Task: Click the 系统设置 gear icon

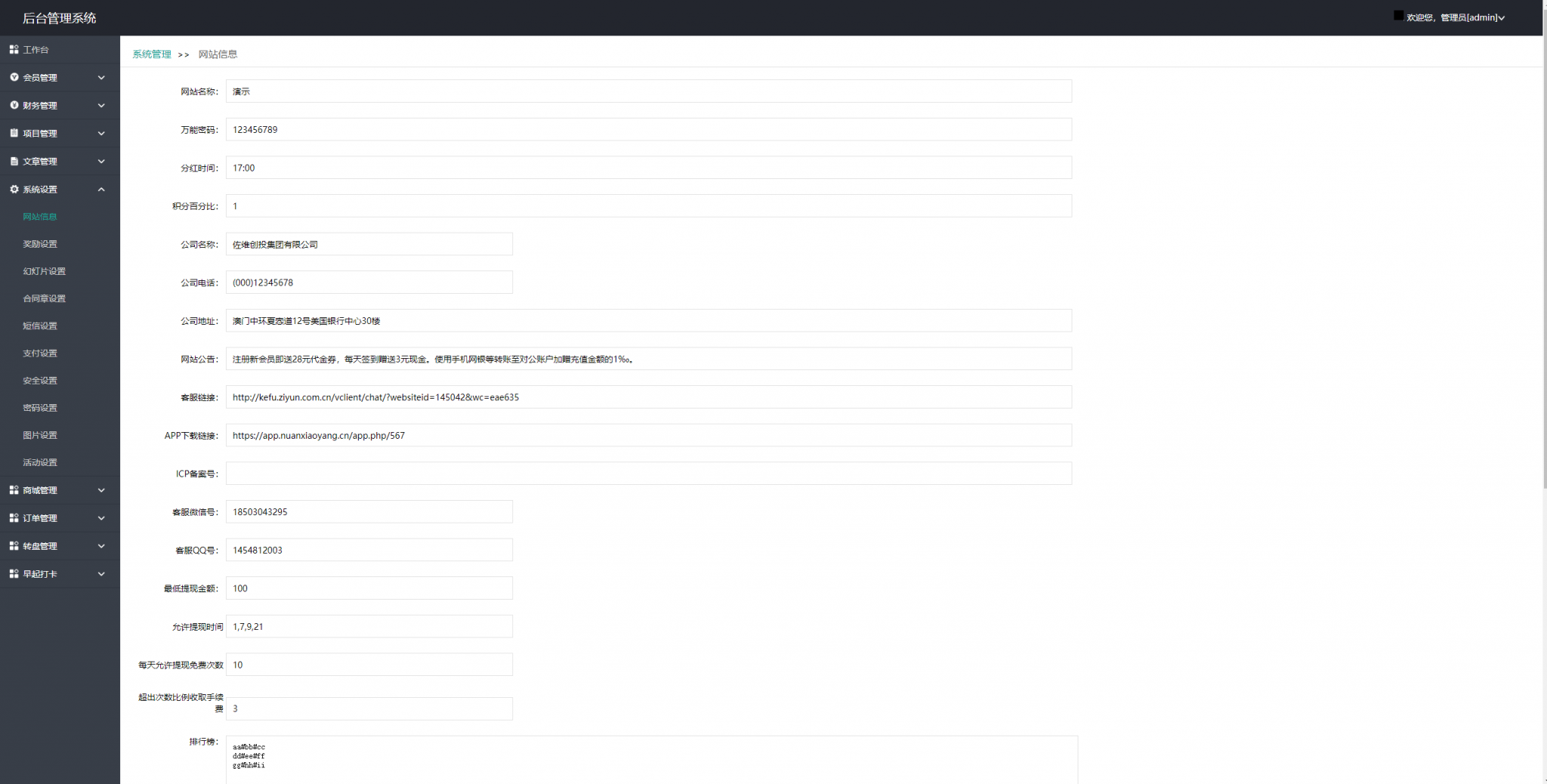Action: (x=14, y=190)
